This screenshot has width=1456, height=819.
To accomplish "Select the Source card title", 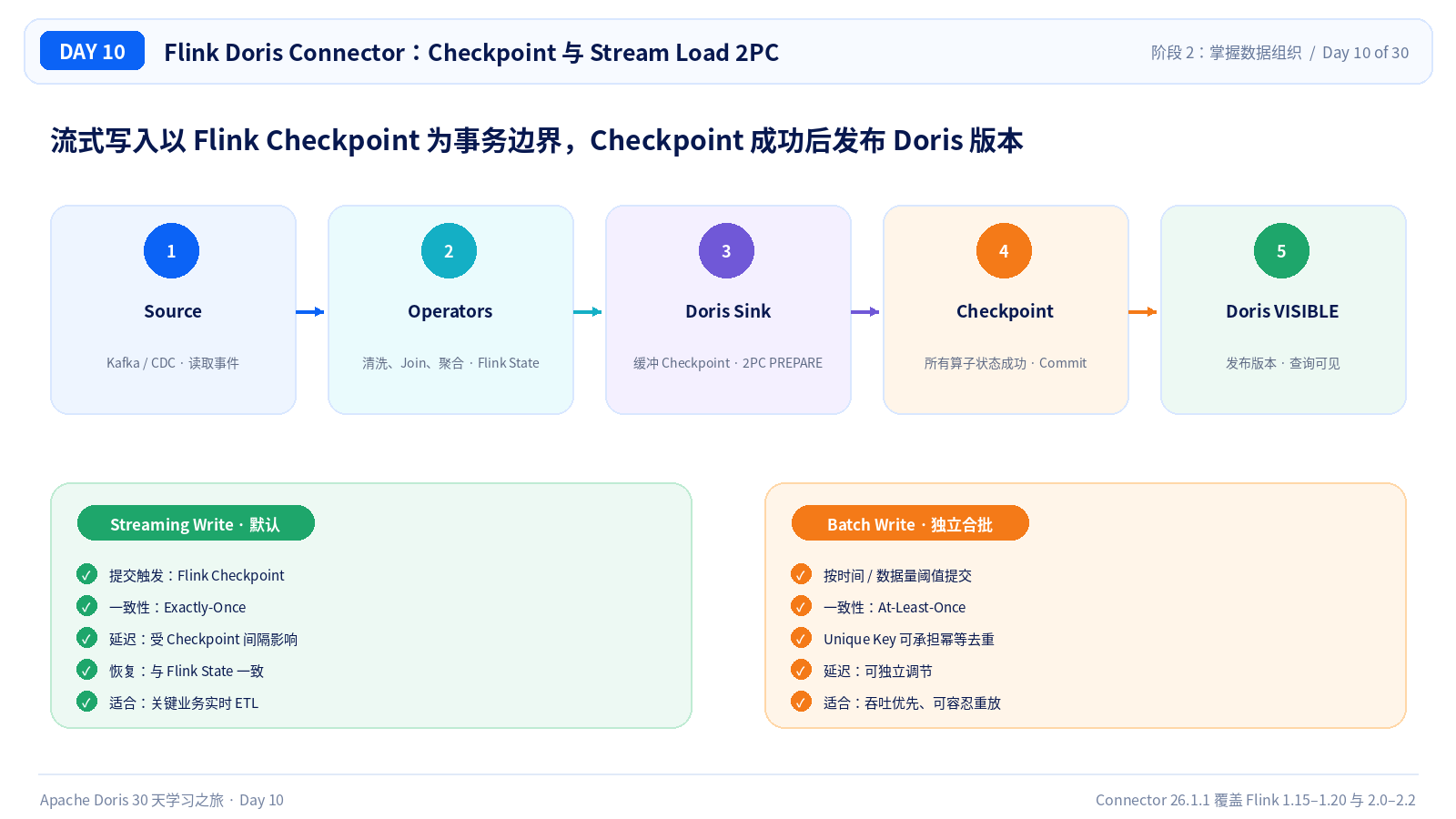I will point(173,311).
